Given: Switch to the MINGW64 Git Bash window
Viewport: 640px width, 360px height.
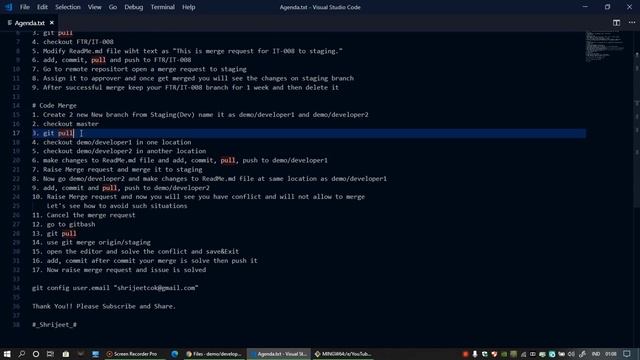Looking at the screenshot, I should click(343, 354).
